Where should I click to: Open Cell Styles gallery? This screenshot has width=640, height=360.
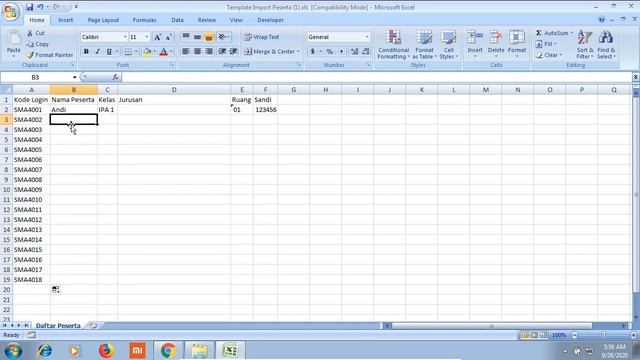449,45
